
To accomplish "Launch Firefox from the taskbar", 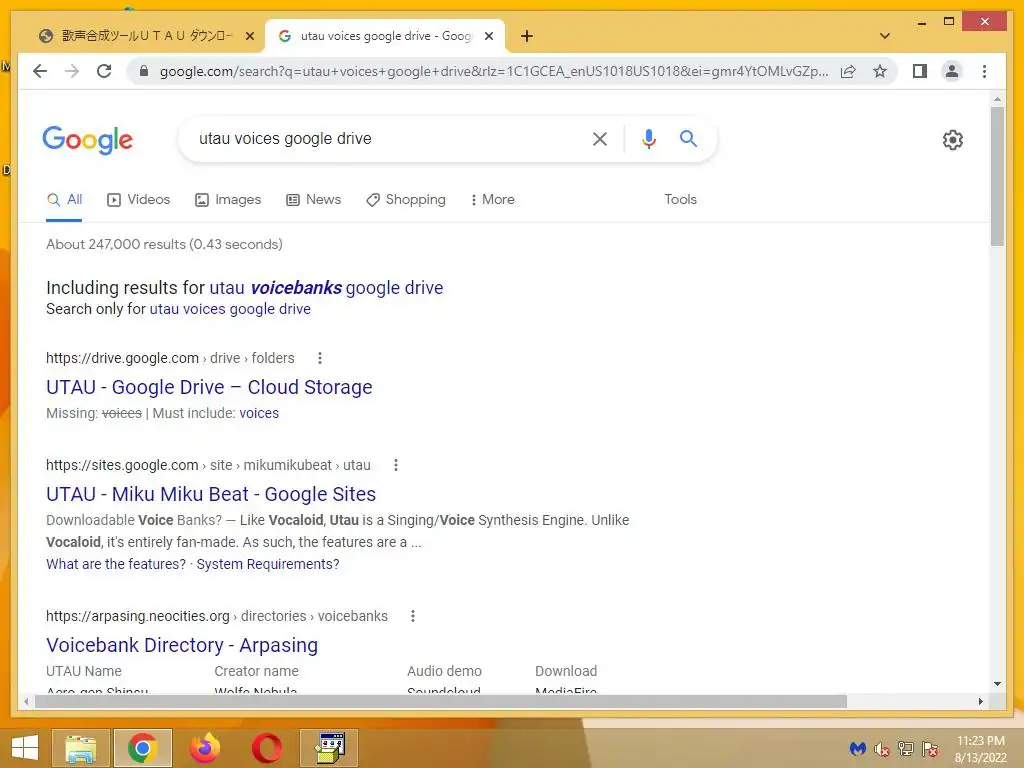I will (x=204, y=748).
